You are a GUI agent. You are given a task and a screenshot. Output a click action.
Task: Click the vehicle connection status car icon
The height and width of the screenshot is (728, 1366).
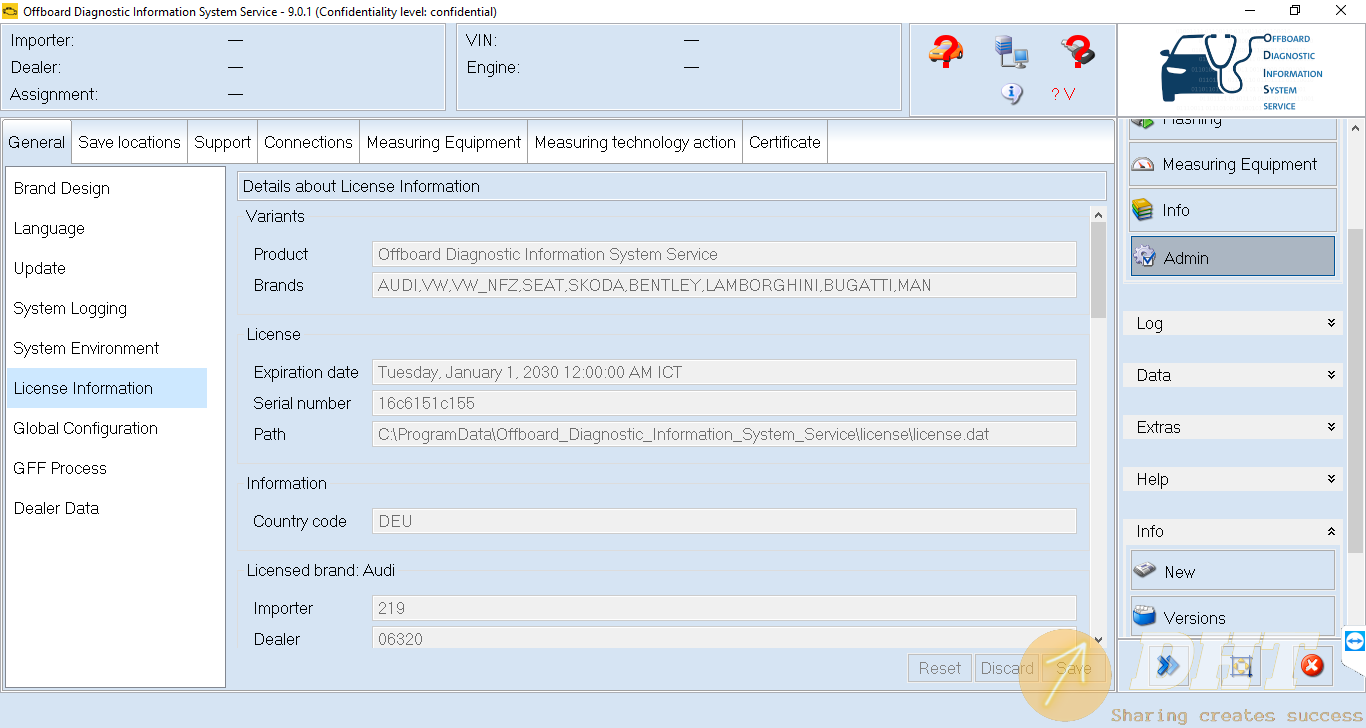coord(945,50)
